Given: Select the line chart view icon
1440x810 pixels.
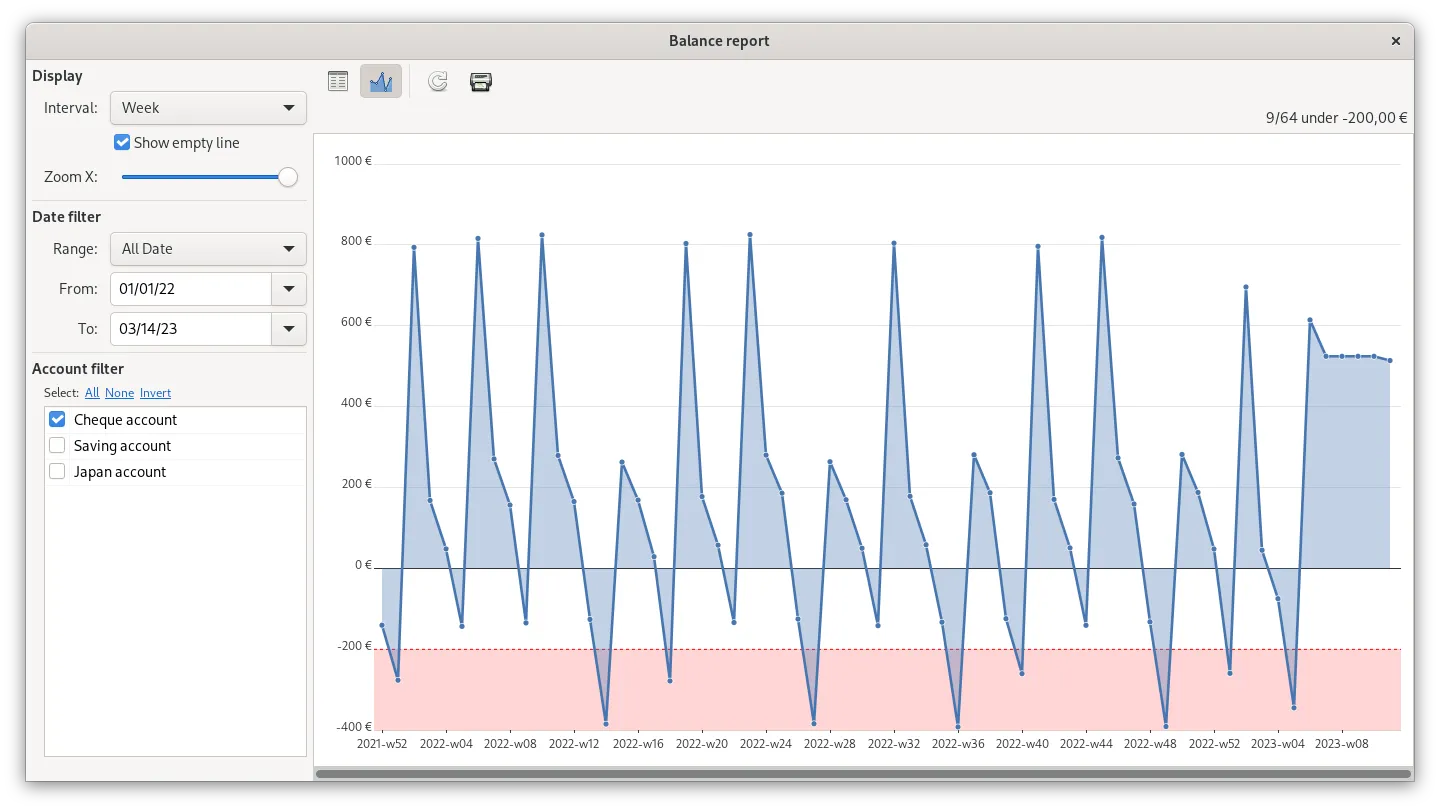Looking at the screenshot, I should pyautogui.click(x=381, y=82).
